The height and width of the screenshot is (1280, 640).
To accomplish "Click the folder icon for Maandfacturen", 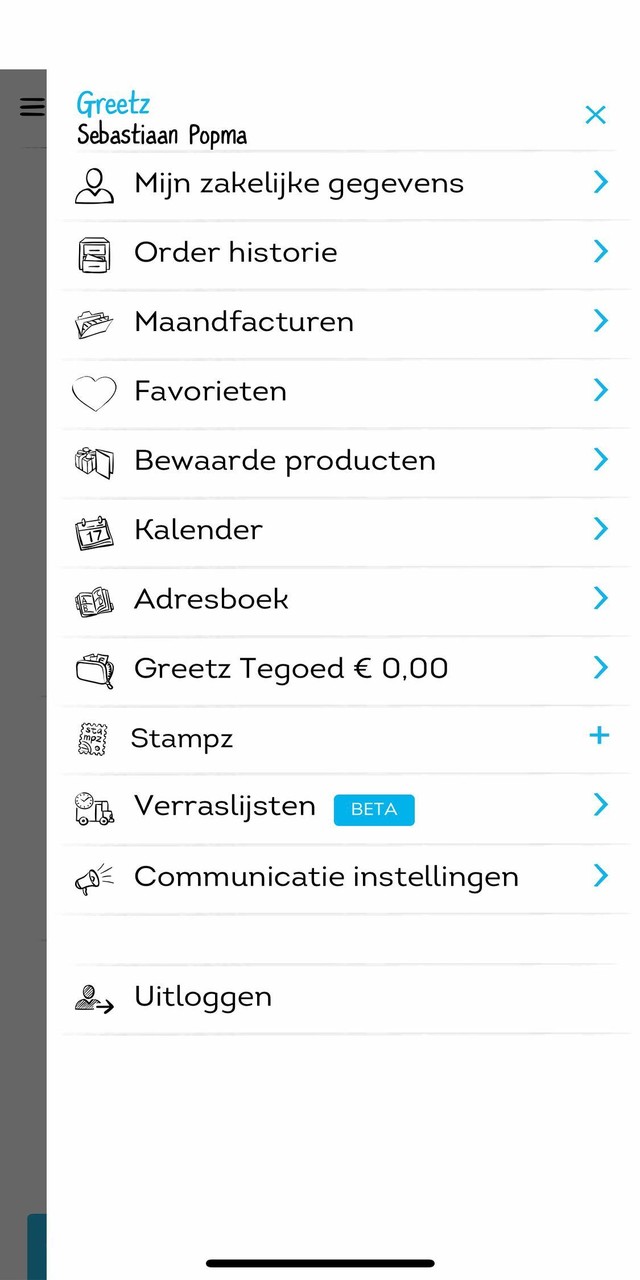I will [94, 323].
